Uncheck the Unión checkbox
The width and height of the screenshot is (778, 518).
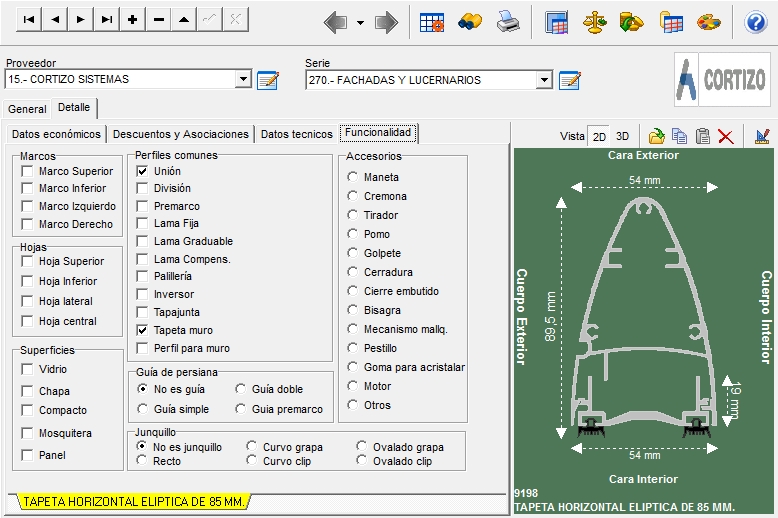coord(142,171)
